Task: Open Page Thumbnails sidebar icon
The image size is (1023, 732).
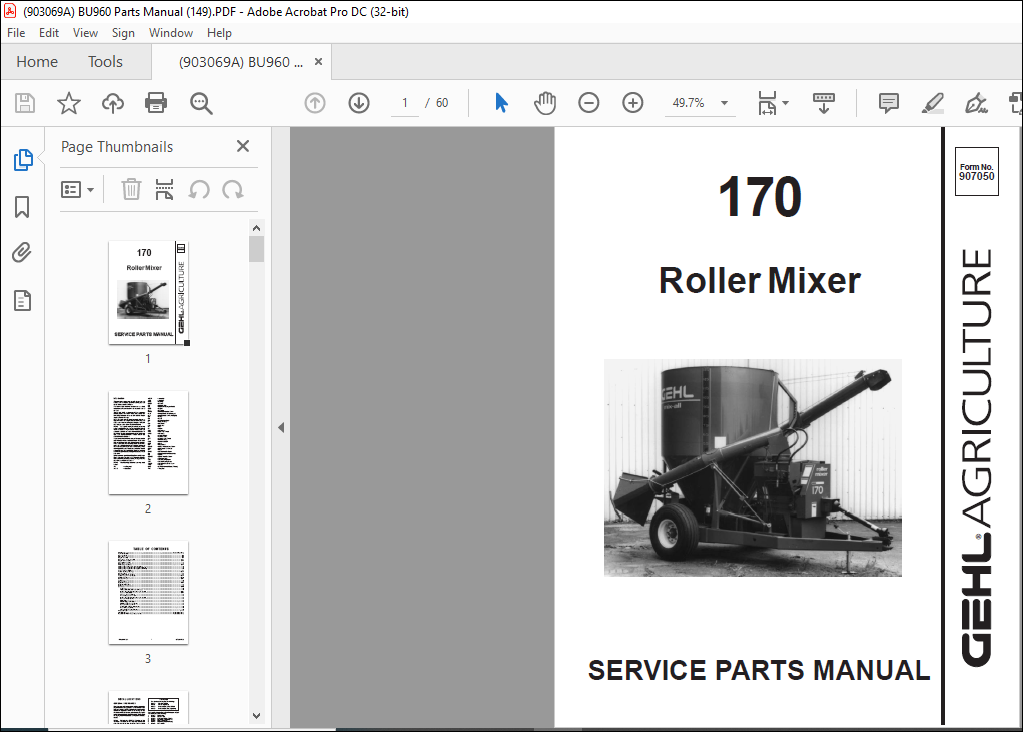Action: (x=23, y=160)
